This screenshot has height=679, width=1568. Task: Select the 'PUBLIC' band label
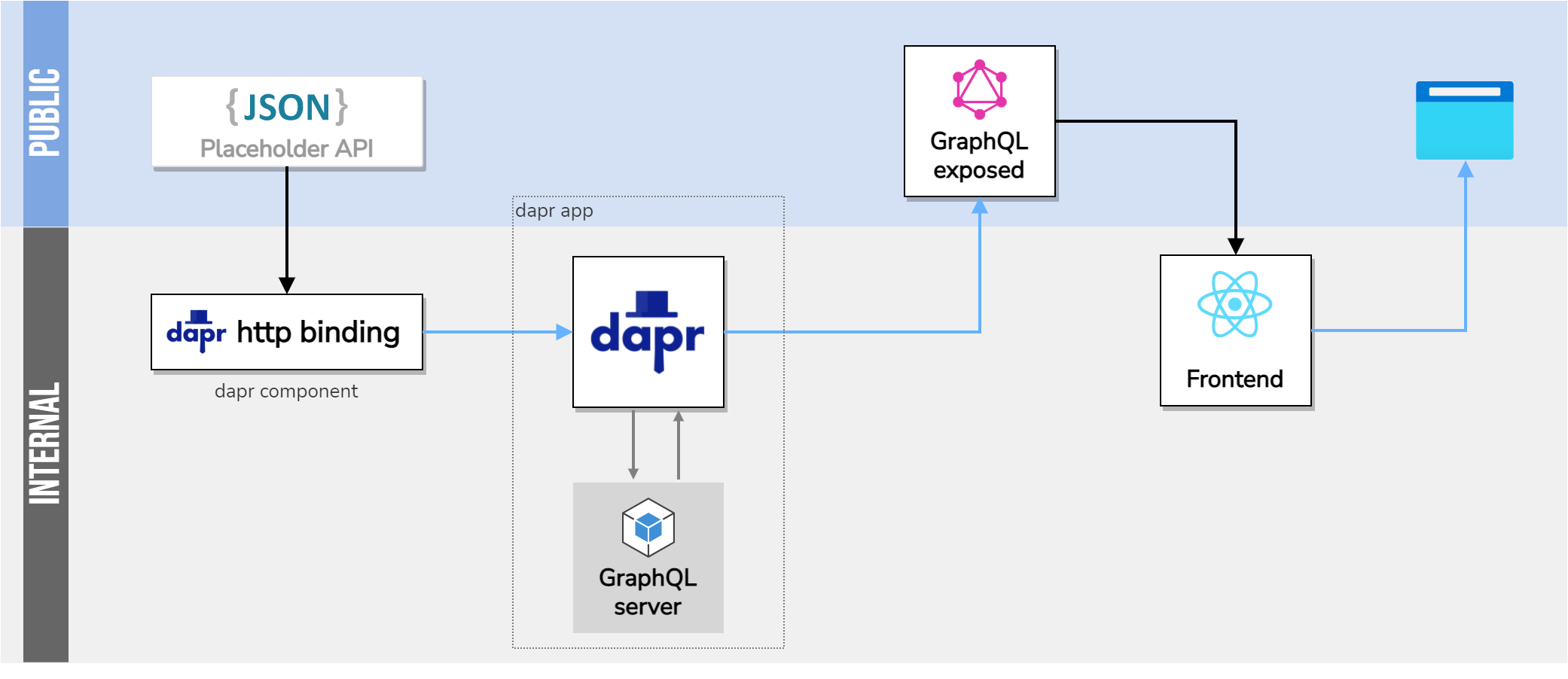click(44, 113)
